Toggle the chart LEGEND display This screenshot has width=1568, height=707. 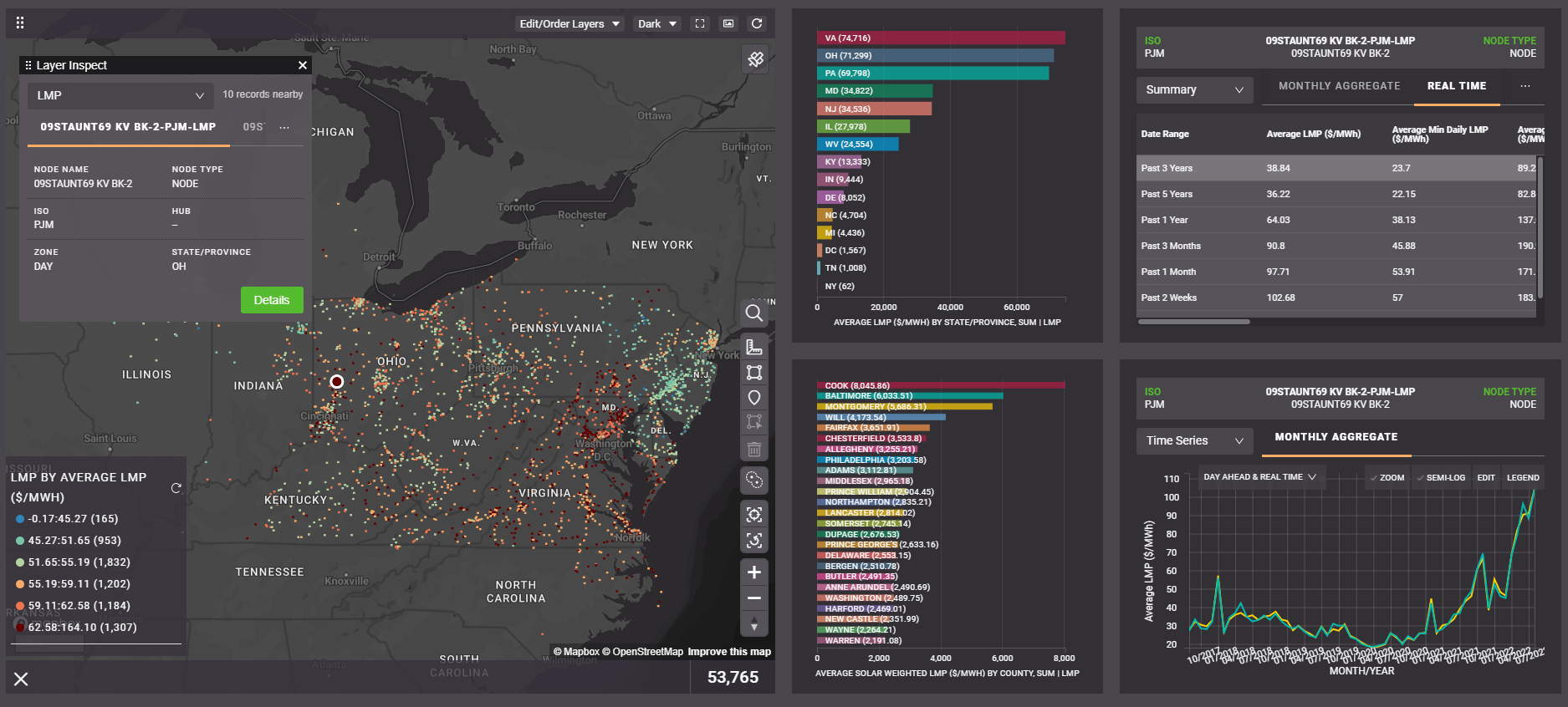coord(1522,478)
